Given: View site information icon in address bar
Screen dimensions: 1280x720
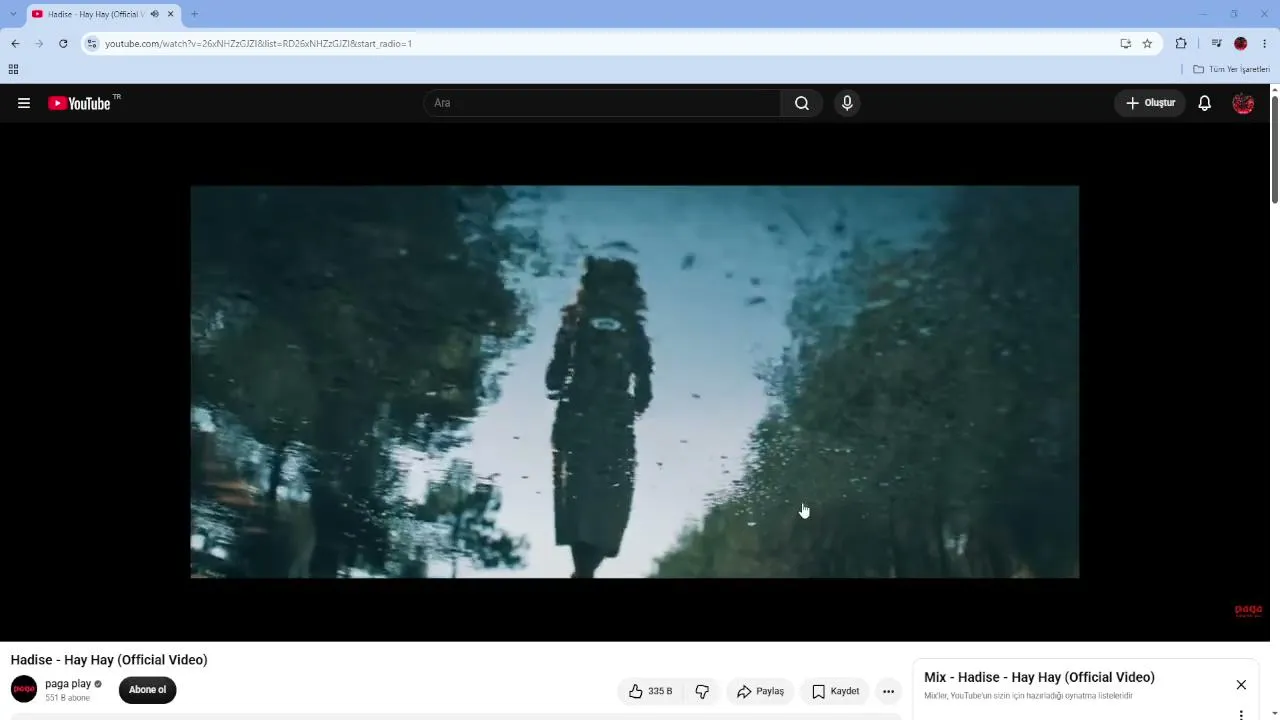Looking at the screenshot, I should click(92, 43).
